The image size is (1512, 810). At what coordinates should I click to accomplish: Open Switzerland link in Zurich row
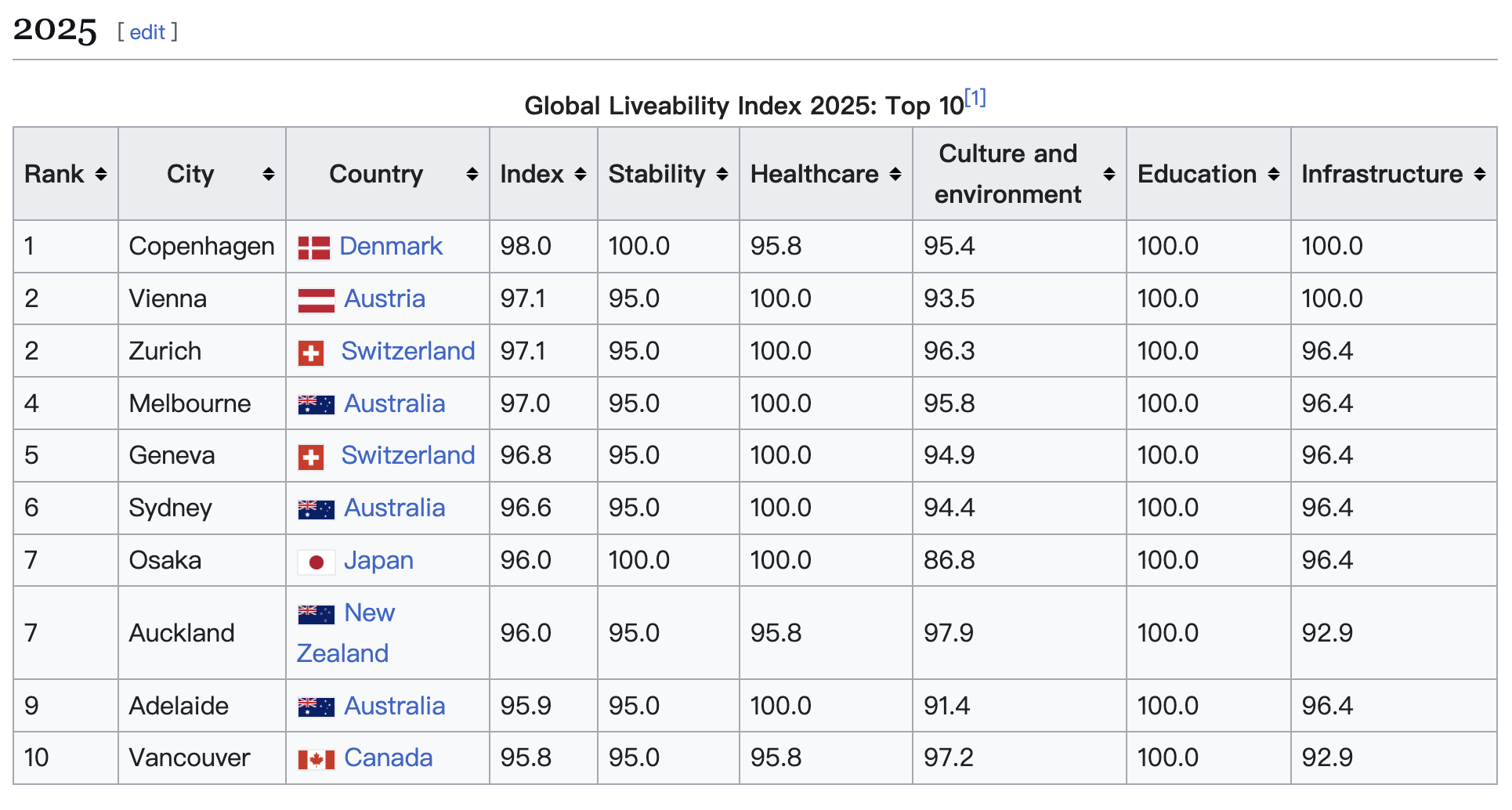coord(407,351)
